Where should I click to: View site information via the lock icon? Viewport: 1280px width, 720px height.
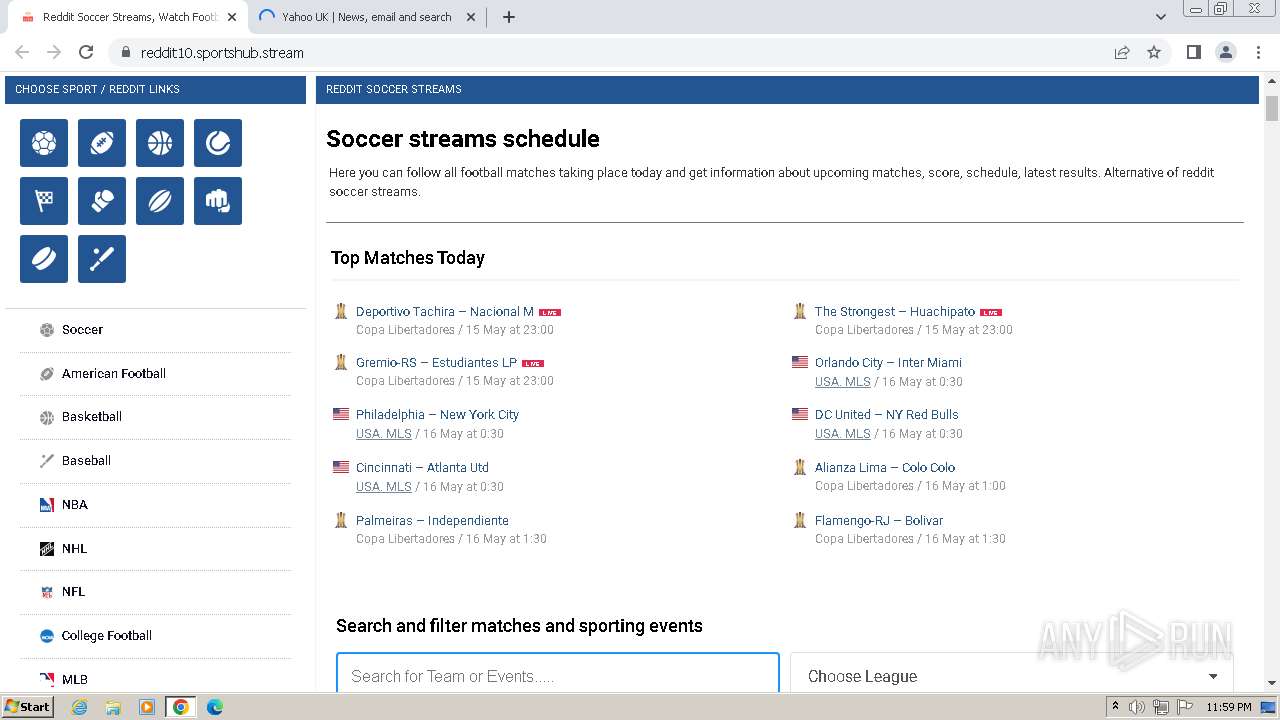pos(126,52)
